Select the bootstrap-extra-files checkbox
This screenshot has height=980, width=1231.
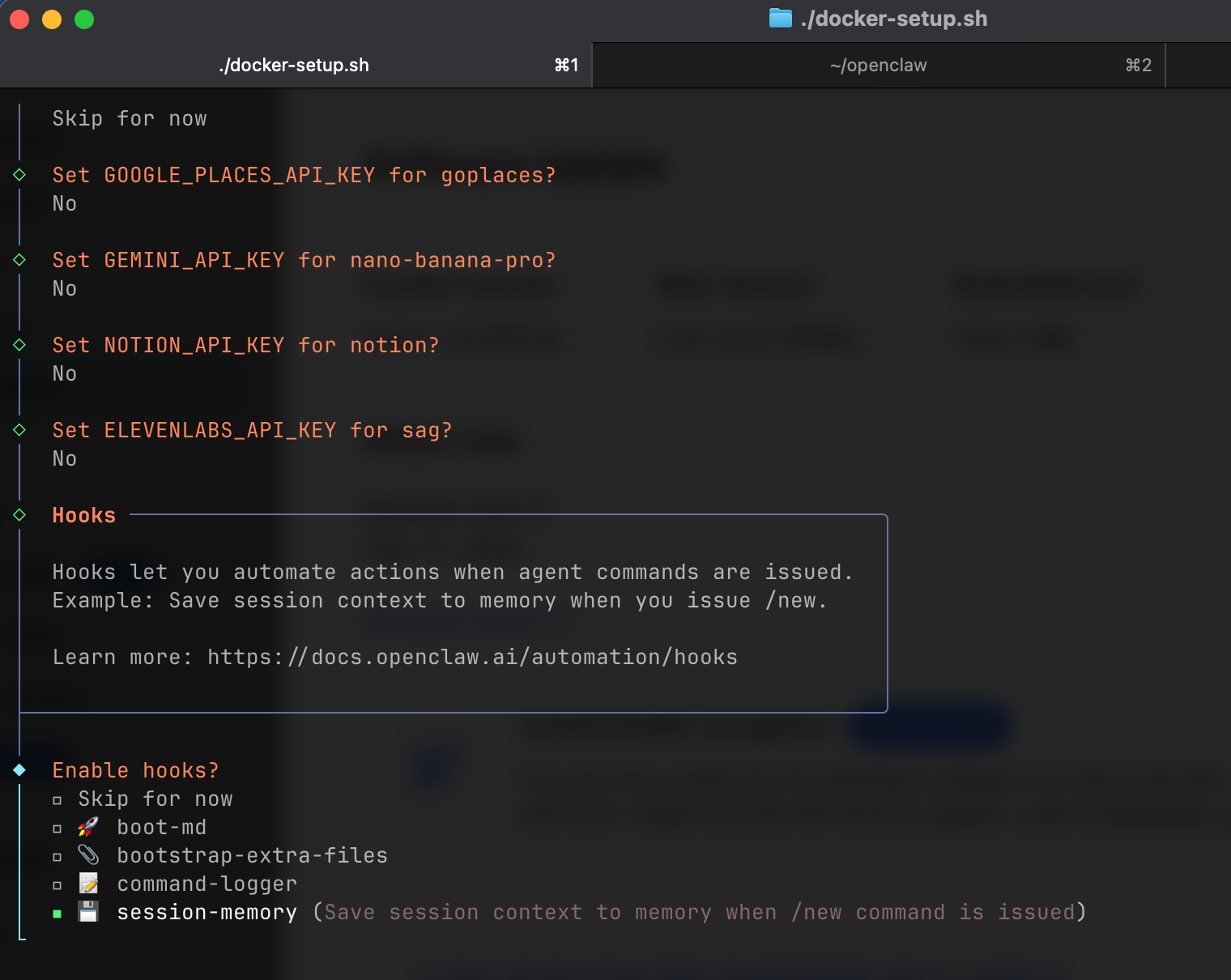click(x=58, y=857)
